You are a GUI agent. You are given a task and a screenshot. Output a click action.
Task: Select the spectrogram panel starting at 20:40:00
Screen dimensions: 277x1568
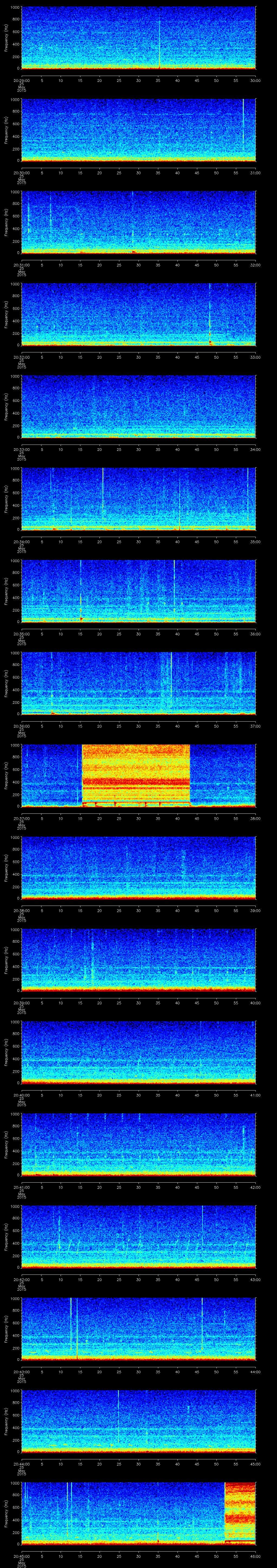coord(139,1052)
